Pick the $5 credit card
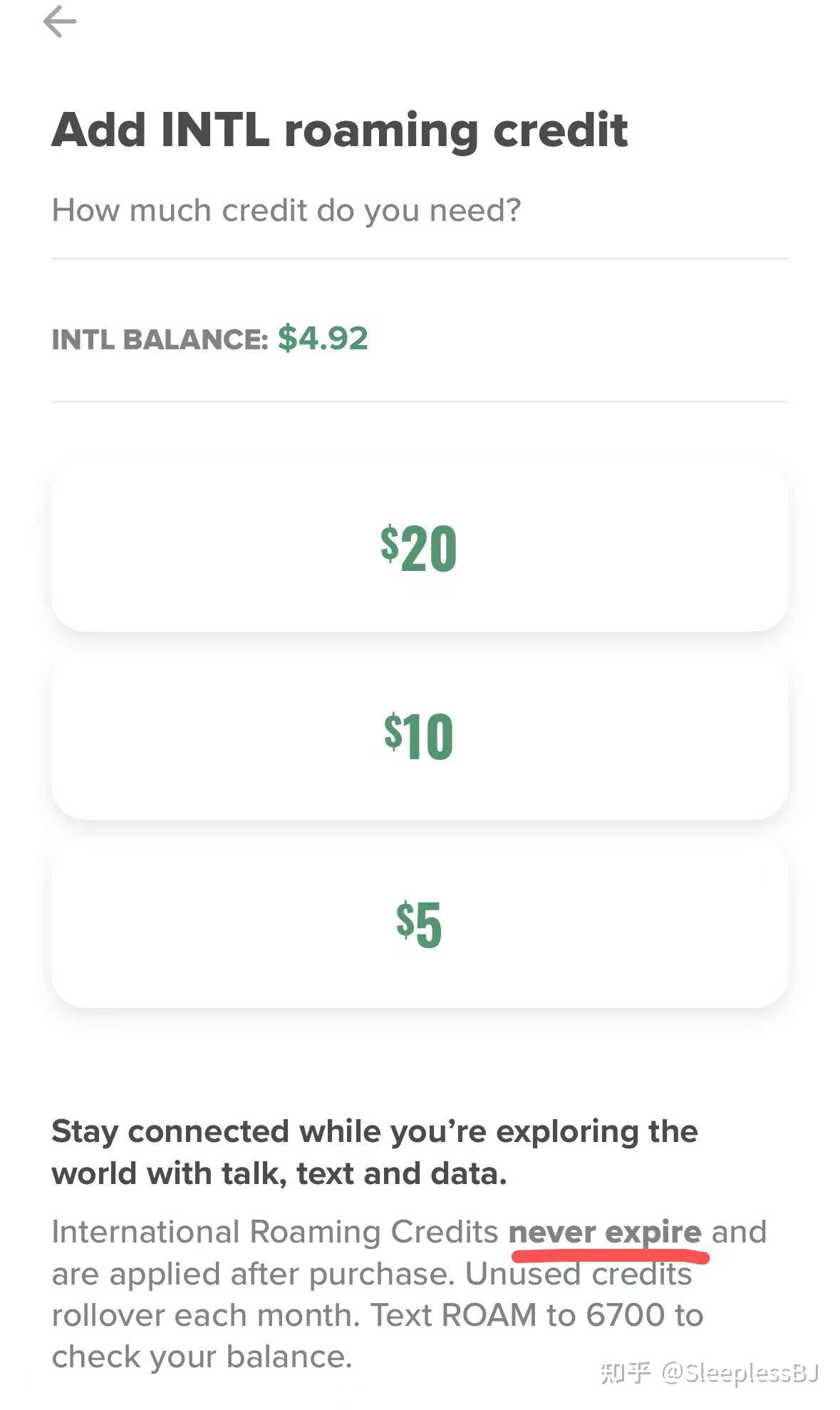Viewport: 840px width, 1410px height. [x=419, y=923]
